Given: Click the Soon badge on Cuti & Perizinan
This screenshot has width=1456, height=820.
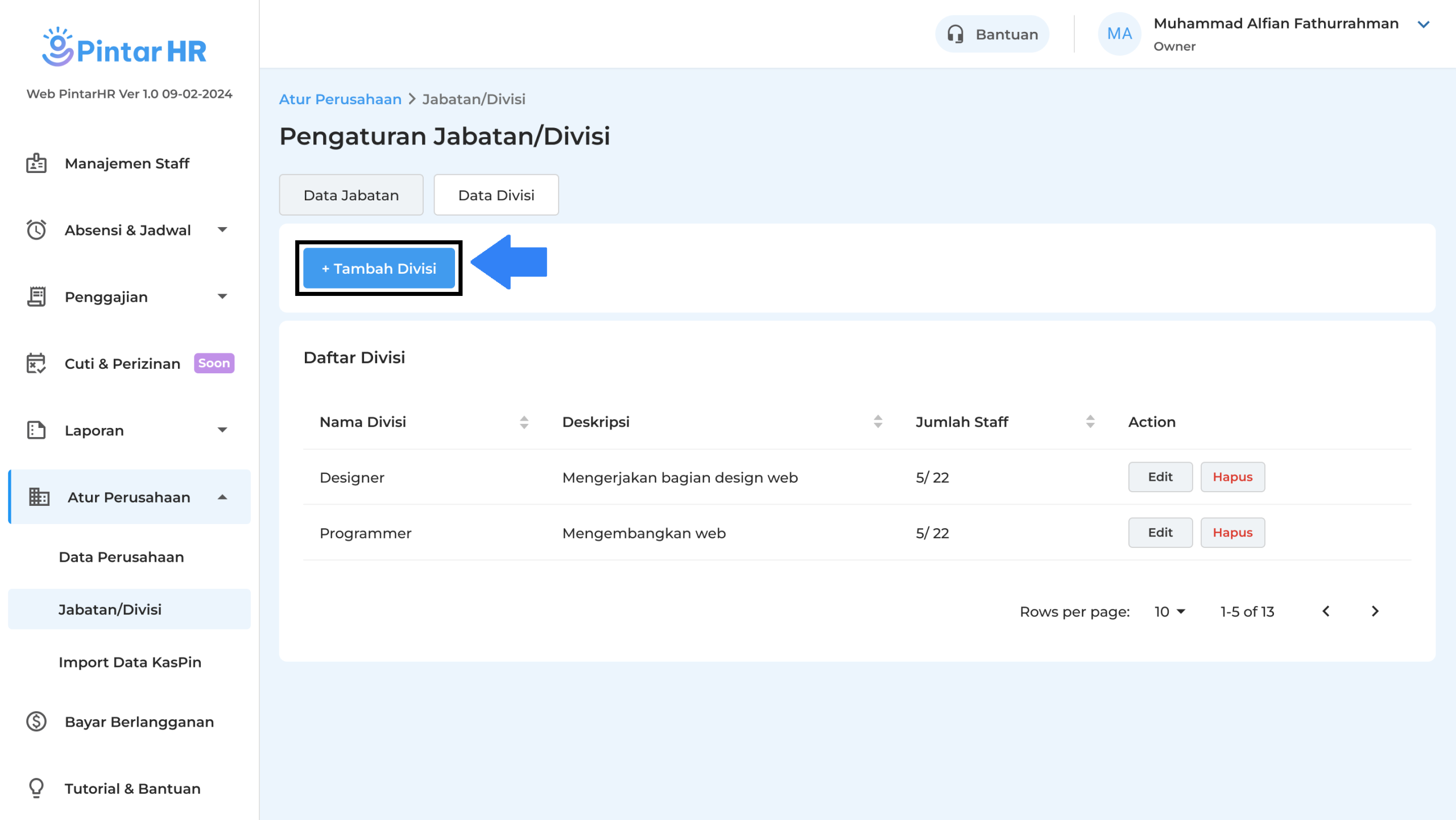Looking at the screenshot, I should click(214, 363).
